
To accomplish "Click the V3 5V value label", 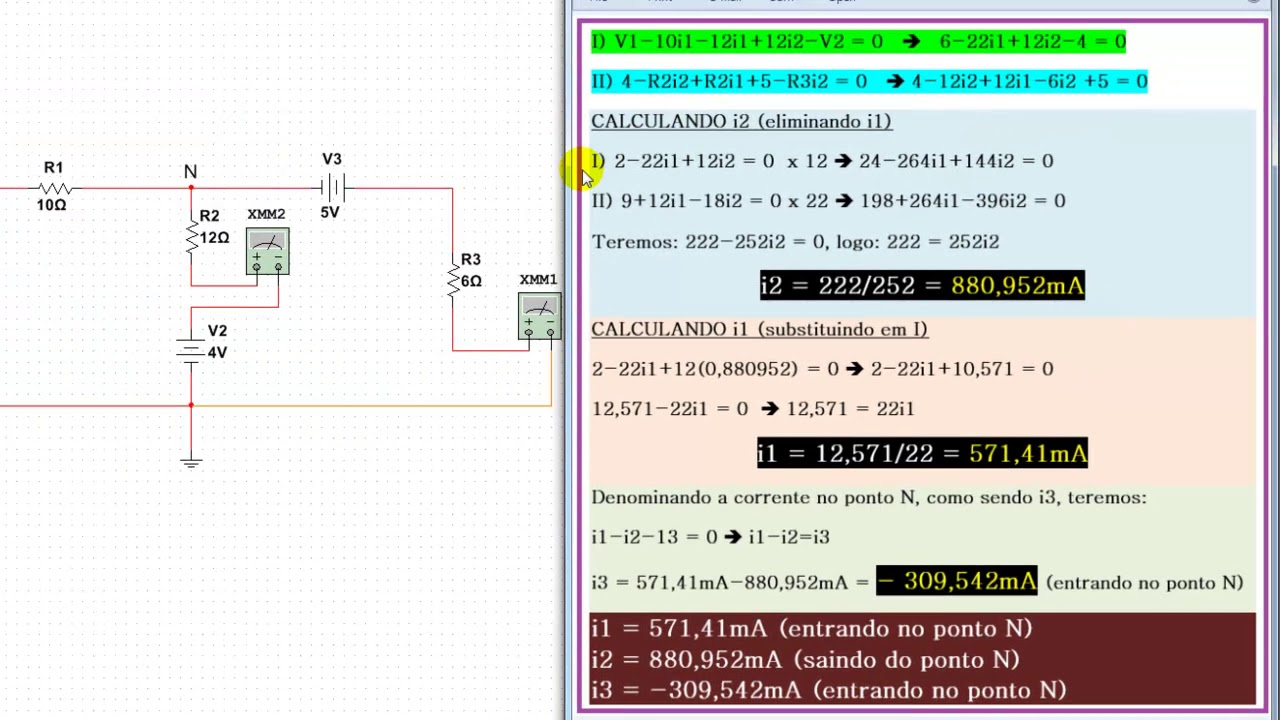I will (x=330, y=212).
